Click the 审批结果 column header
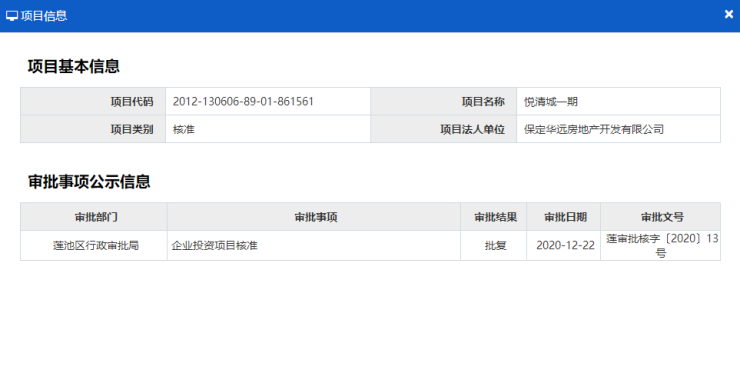 click(494, 217)
